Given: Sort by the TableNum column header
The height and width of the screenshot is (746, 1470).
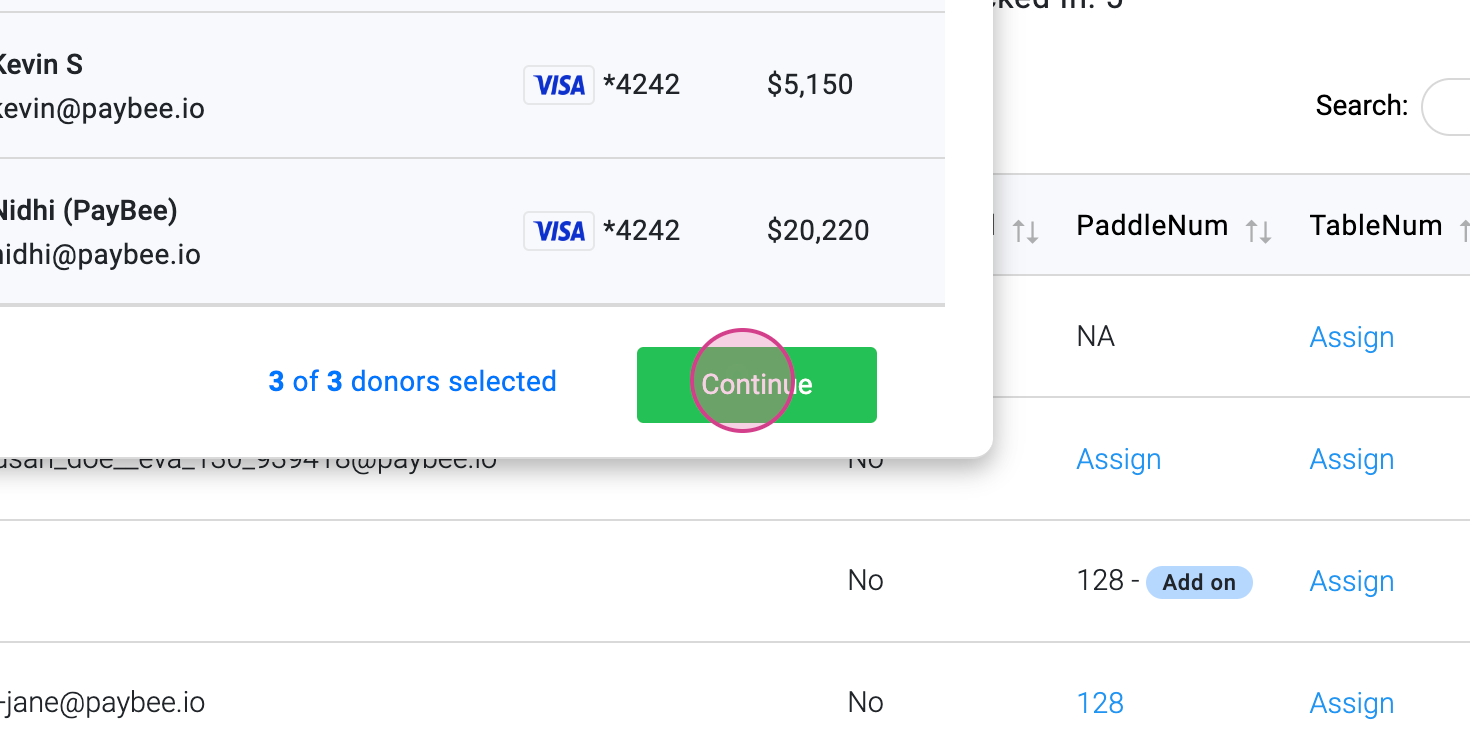Looking at the screenshot, I should coord(1375,226).
